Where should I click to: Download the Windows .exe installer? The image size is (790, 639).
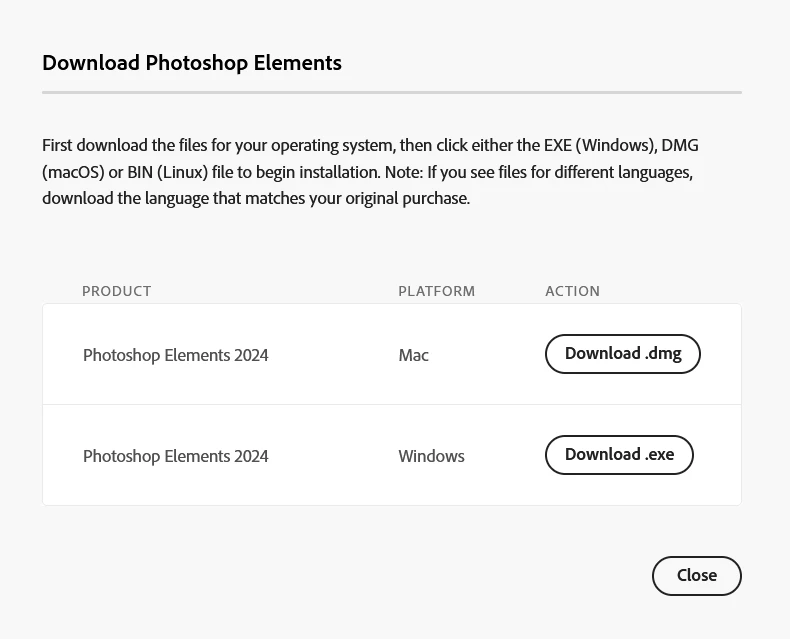click(619, 455)
